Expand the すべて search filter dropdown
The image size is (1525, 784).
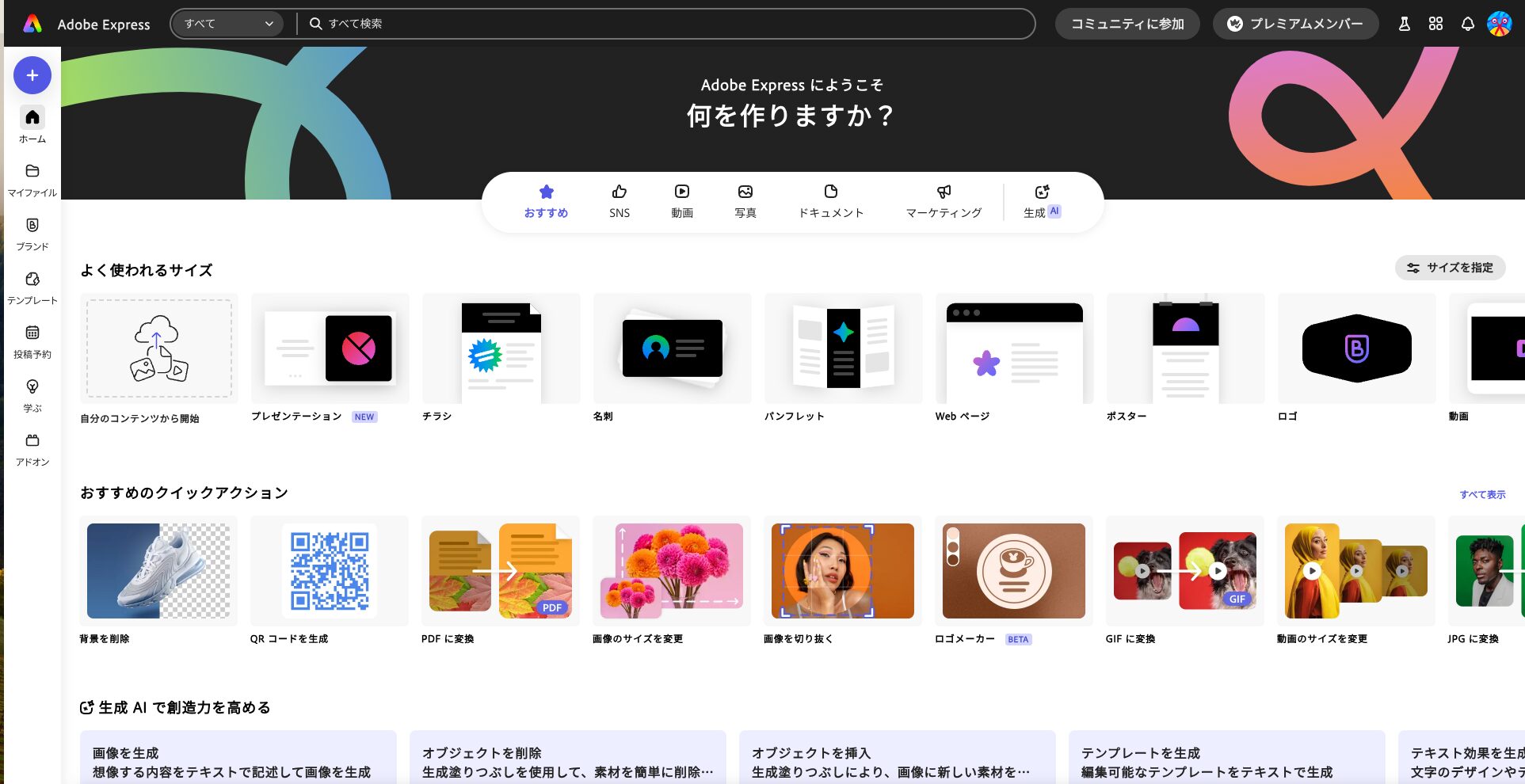click(x=228, y=24)
